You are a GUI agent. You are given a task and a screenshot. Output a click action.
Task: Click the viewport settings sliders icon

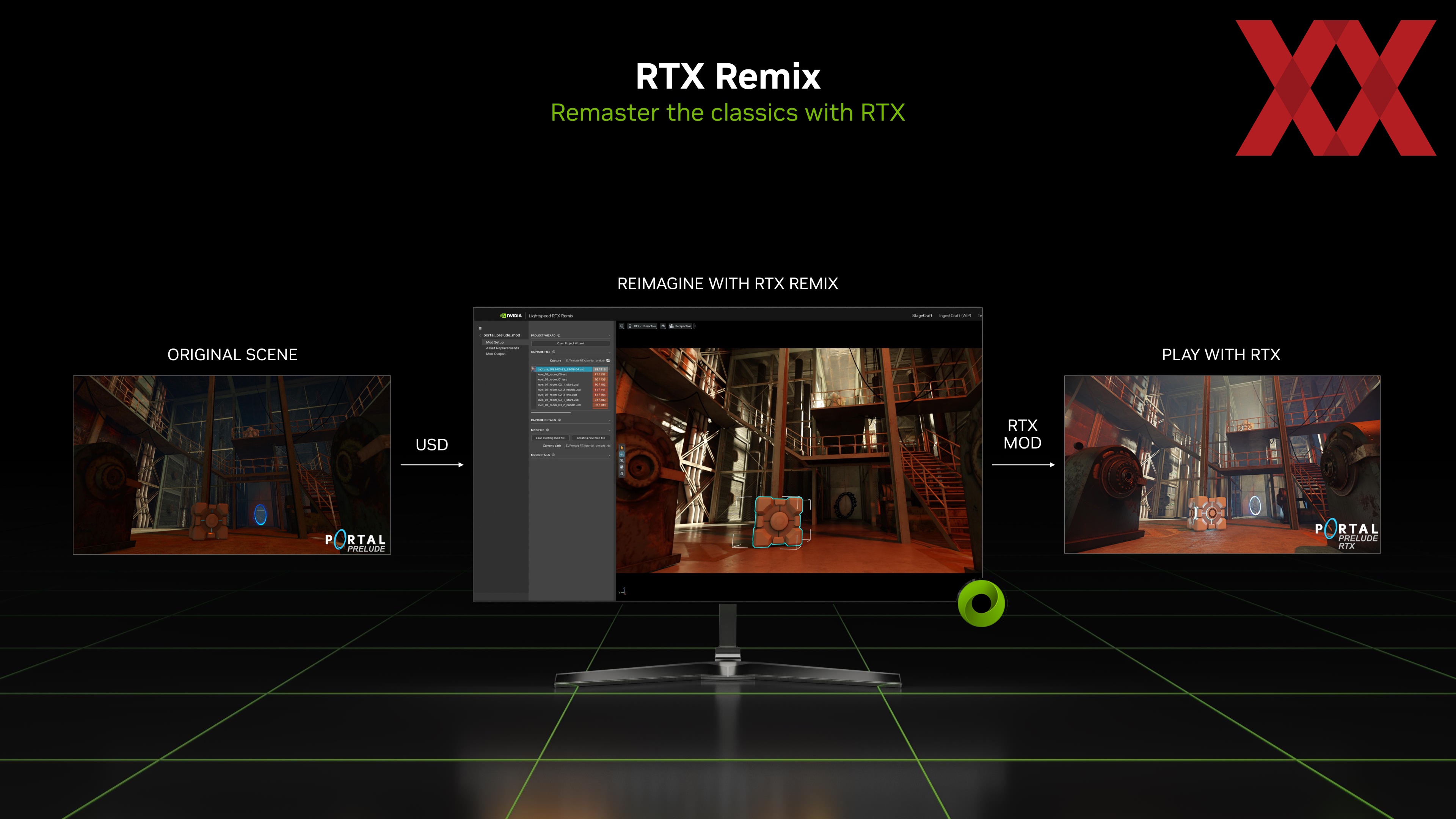click(x=621, y=326)
